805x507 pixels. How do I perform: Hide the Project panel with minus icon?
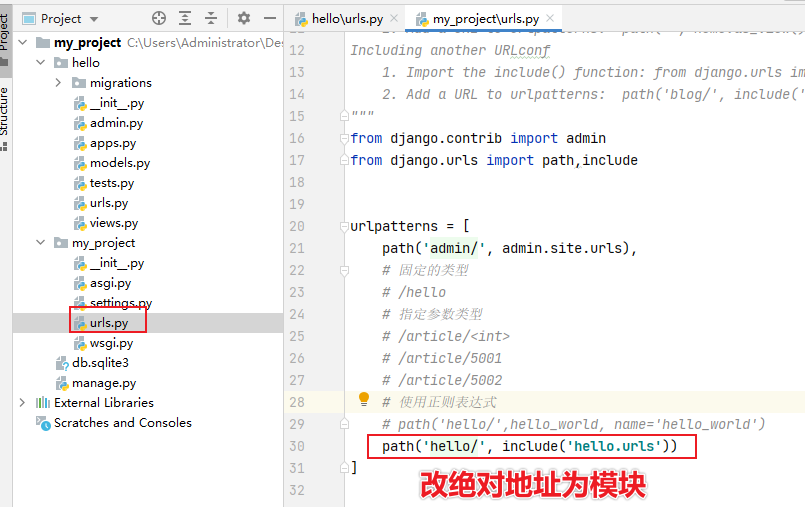270,18
